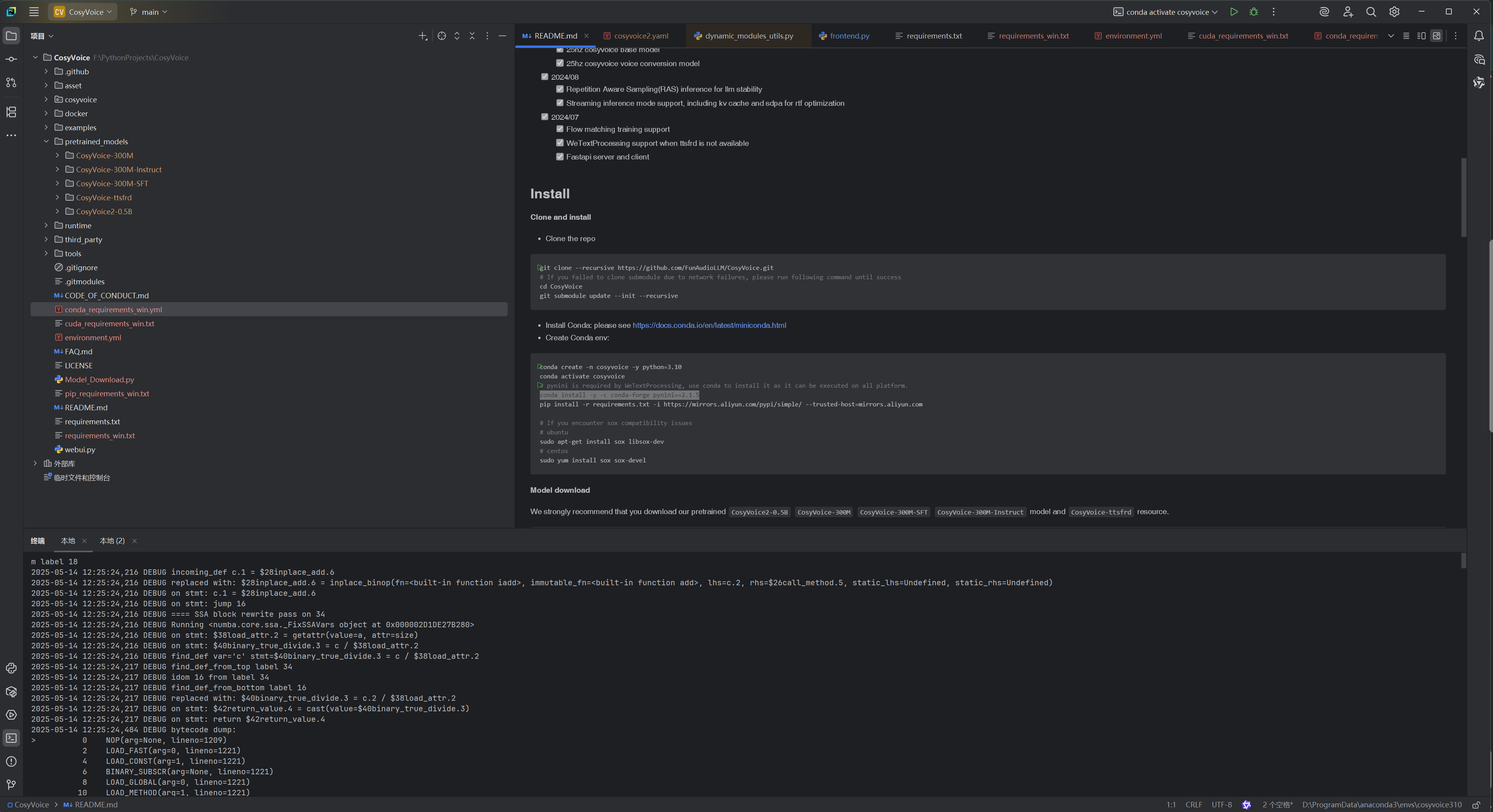
Task: Open the Notifications bell panel
Action: coord(1479,36)
